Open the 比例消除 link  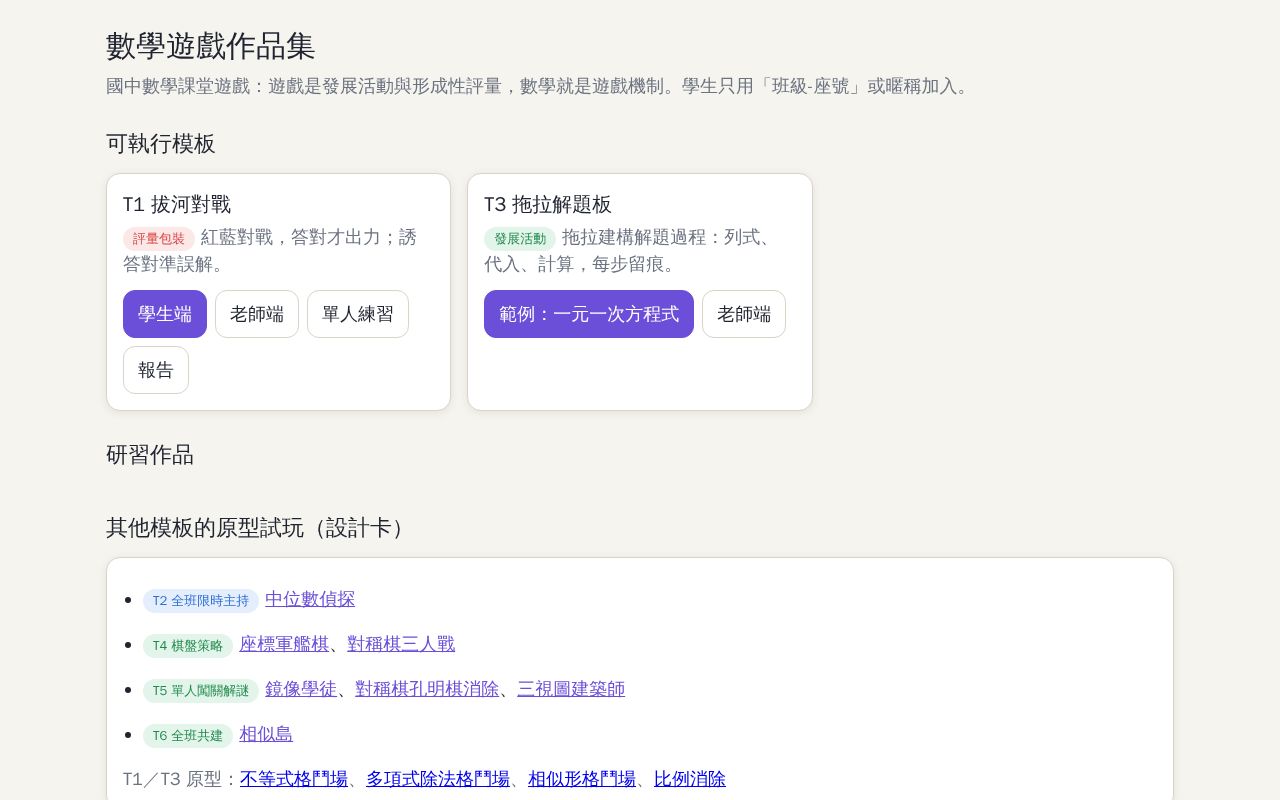point(690,779)
